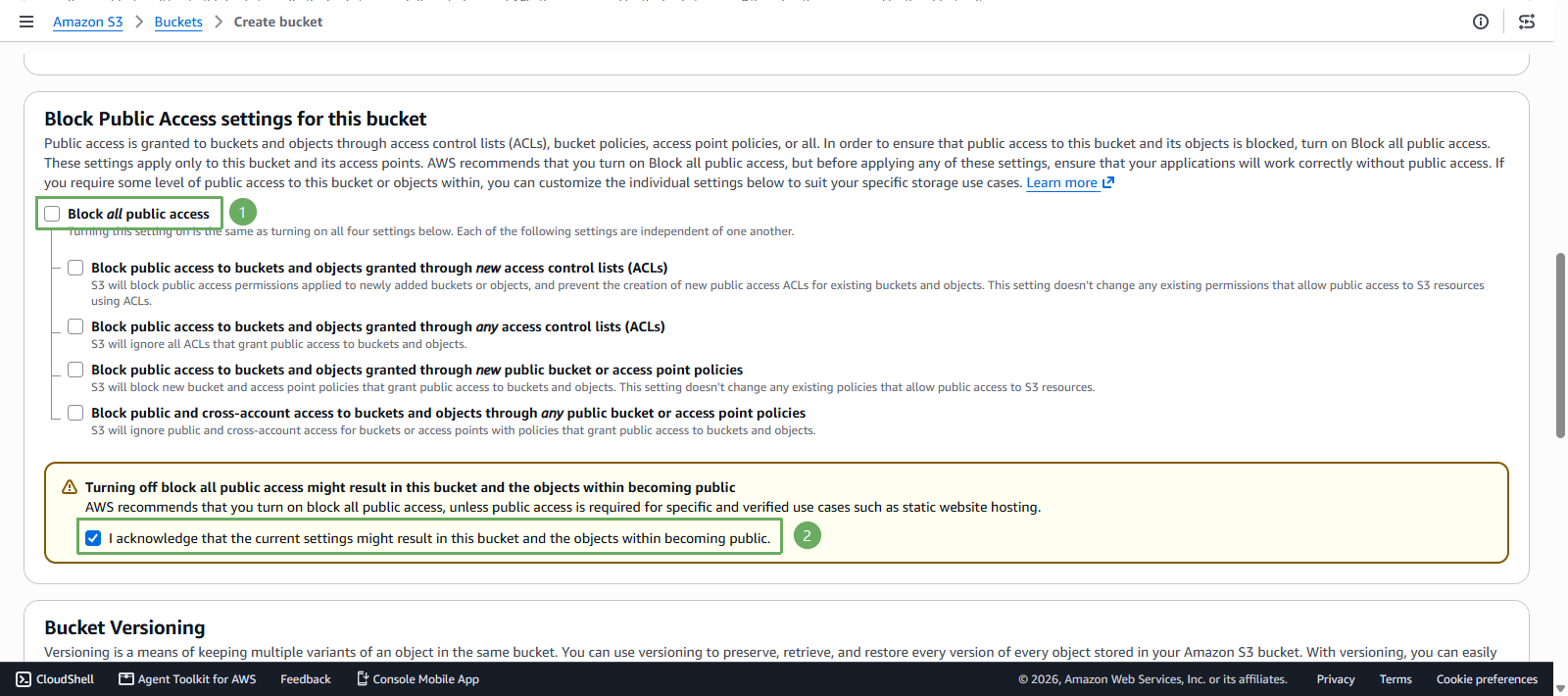Image resolution: width=1568 pixels, height=696 pixels.
Task: Click the scrollbar down arrow
Action: pos(1560,688)
